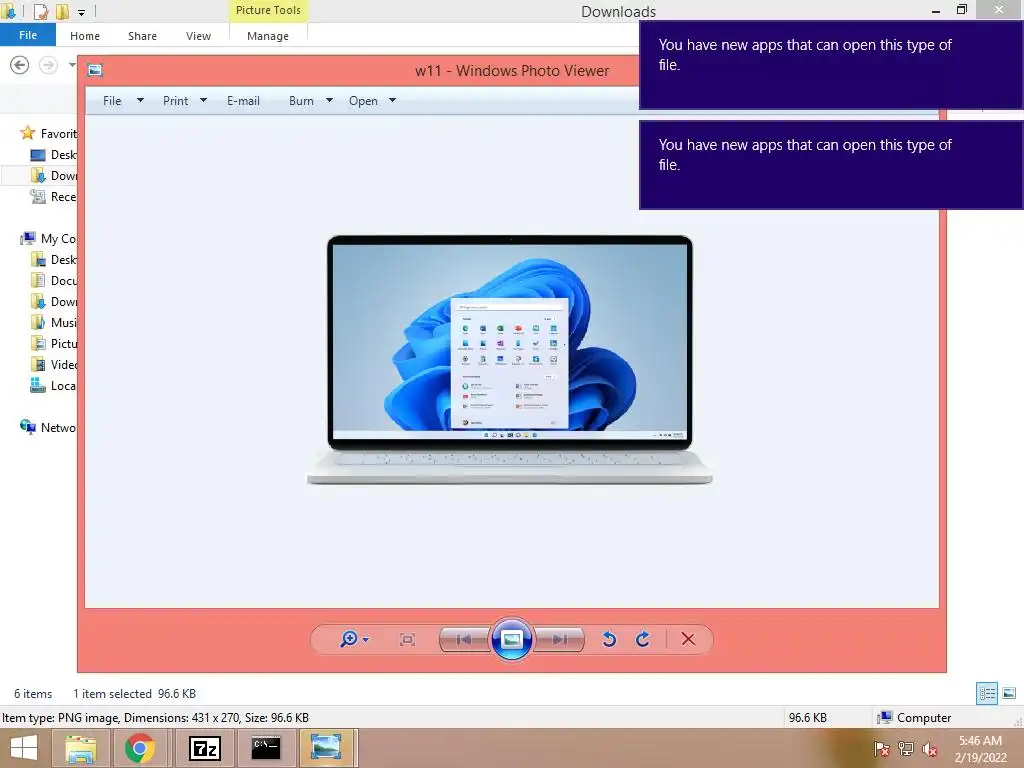Expand the File menu dropdown arrow
Image resolution: width=1024 pixels, height=768 pixels.
pyautogui.click(x=140, y=100)
